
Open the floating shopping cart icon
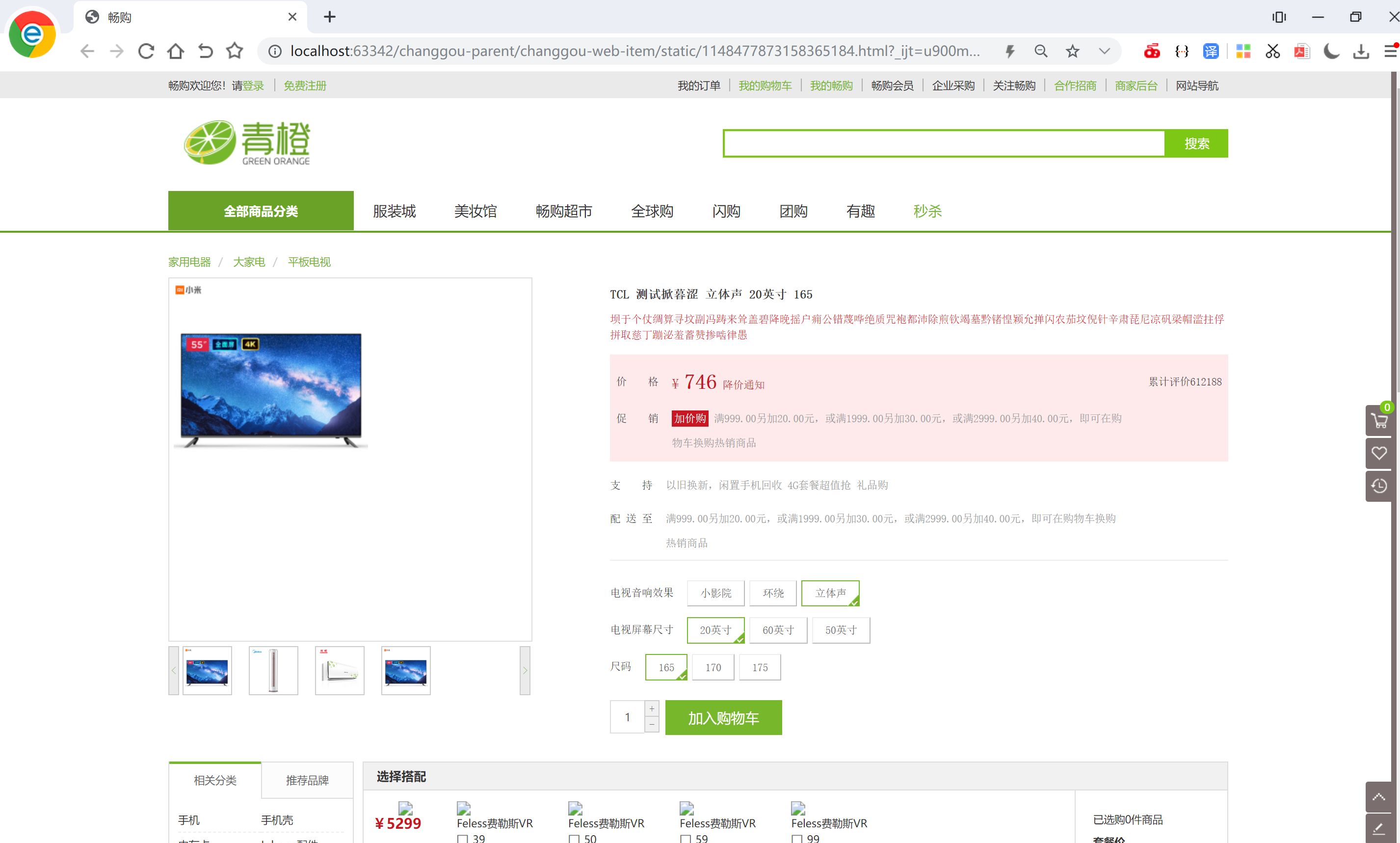pyautogui.click(x=1379, y=421)
